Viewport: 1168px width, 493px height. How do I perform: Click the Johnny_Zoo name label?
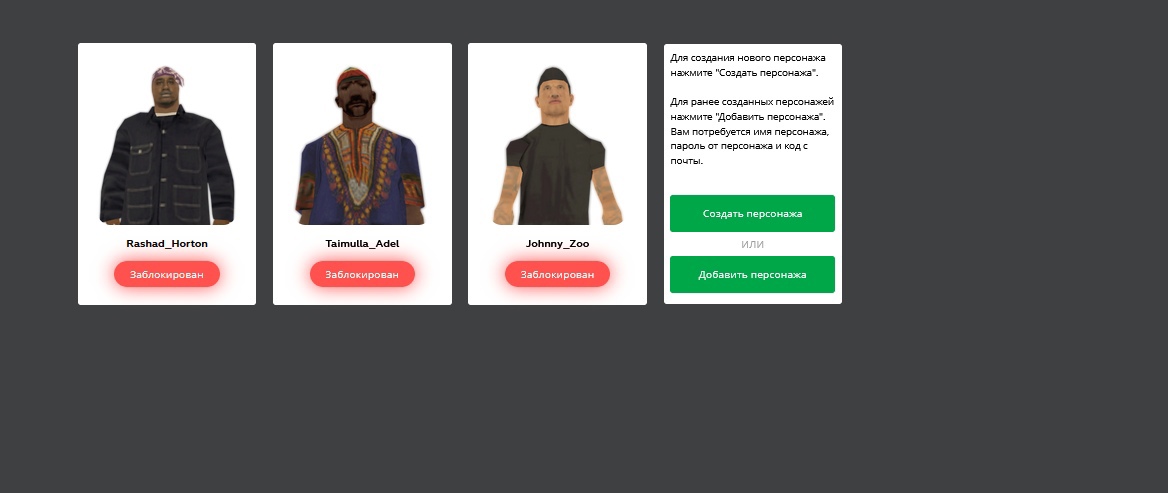(557, 244)
